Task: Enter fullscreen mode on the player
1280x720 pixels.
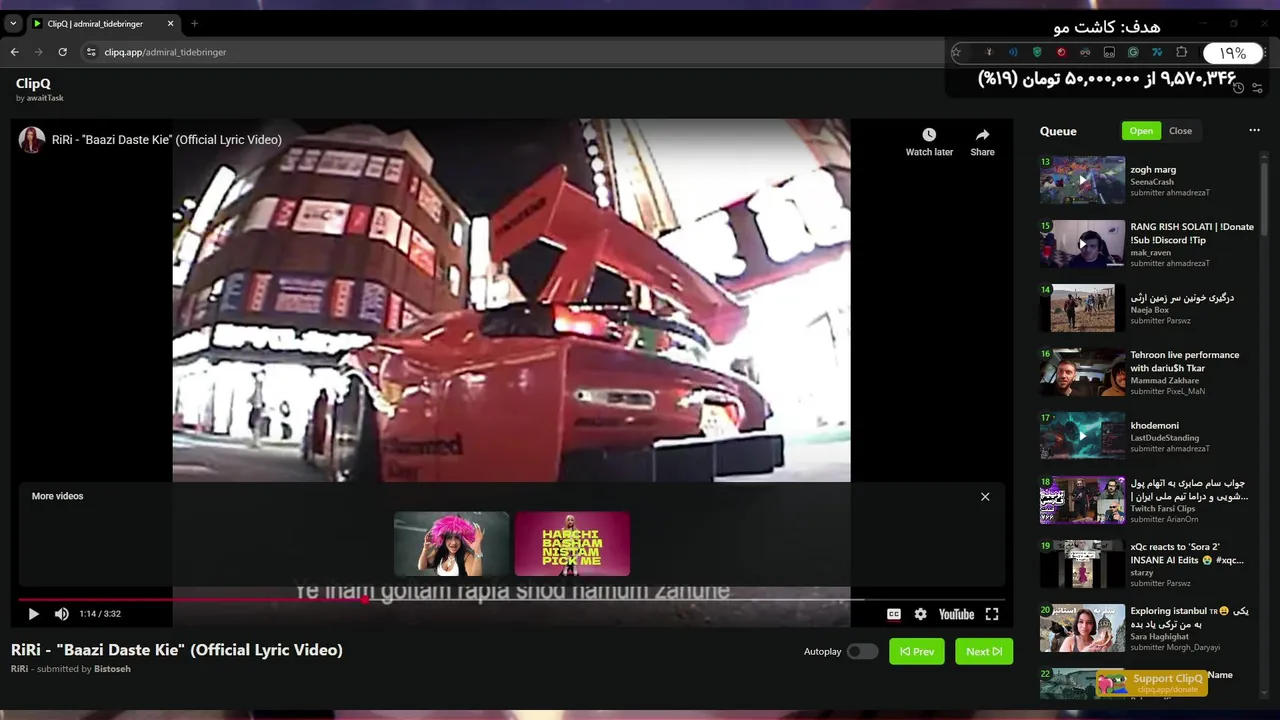Action: (x=992, y=614)
